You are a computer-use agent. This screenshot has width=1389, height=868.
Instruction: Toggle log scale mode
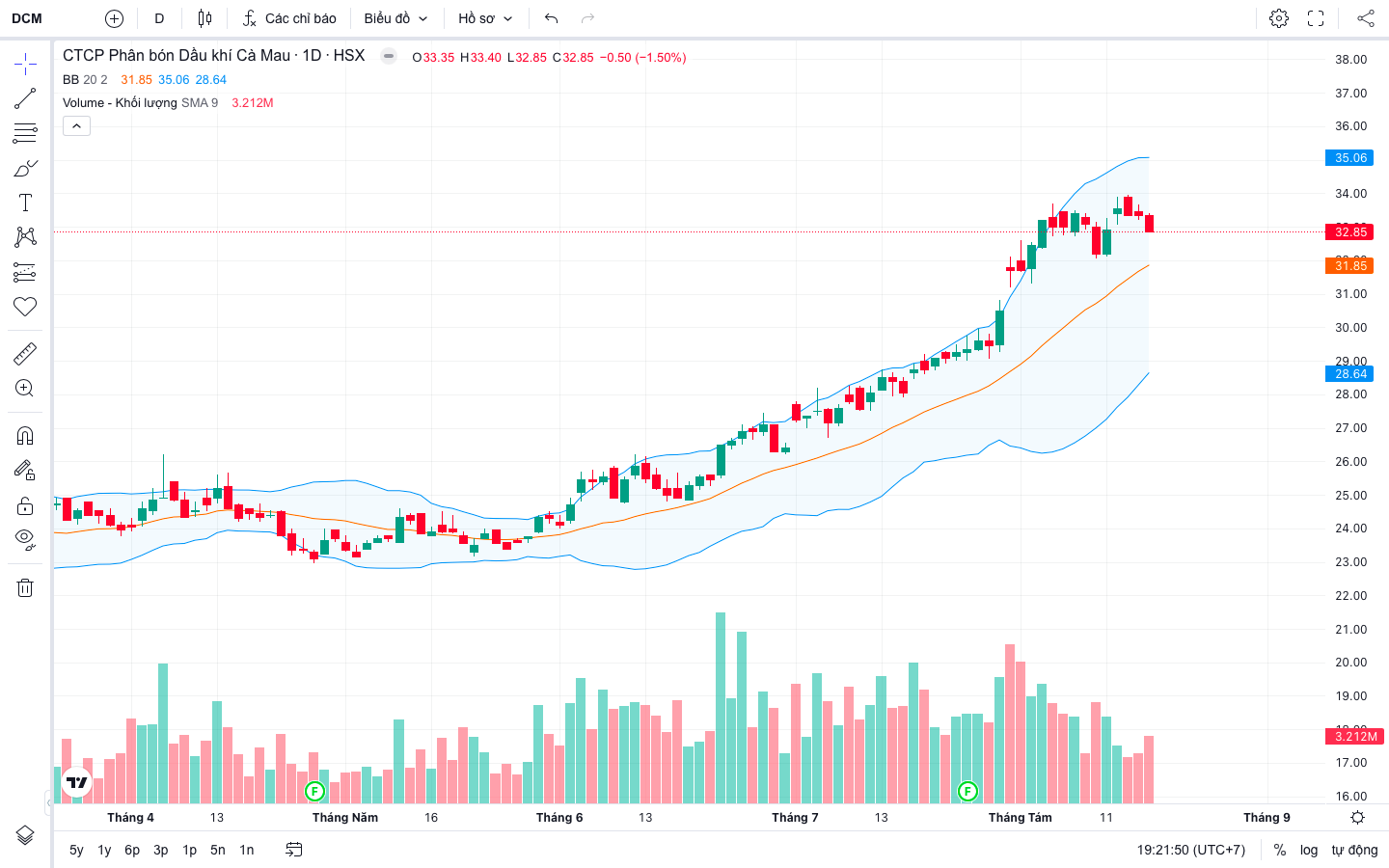pyautogui.click(x=1309, y=850)
